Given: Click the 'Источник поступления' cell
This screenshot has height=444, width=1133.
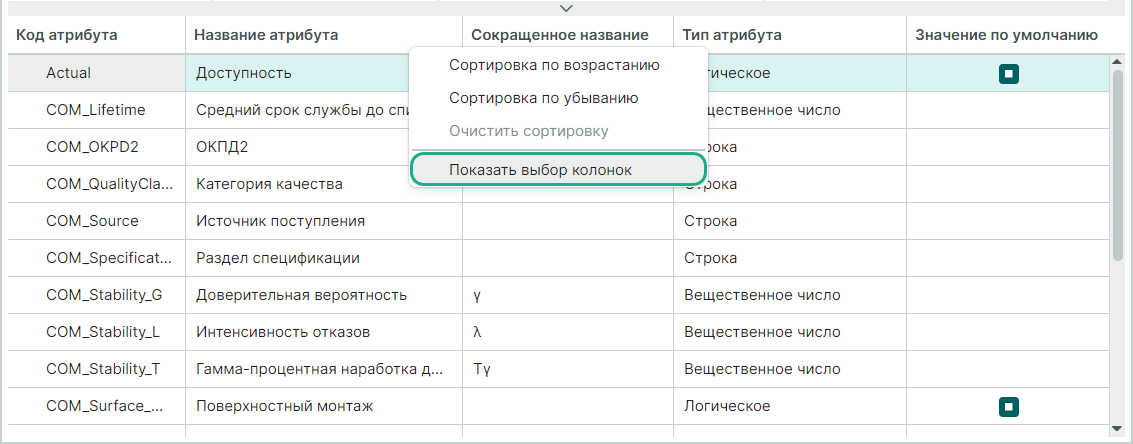Looking at the screenshot, I should (x=280, y=221).
